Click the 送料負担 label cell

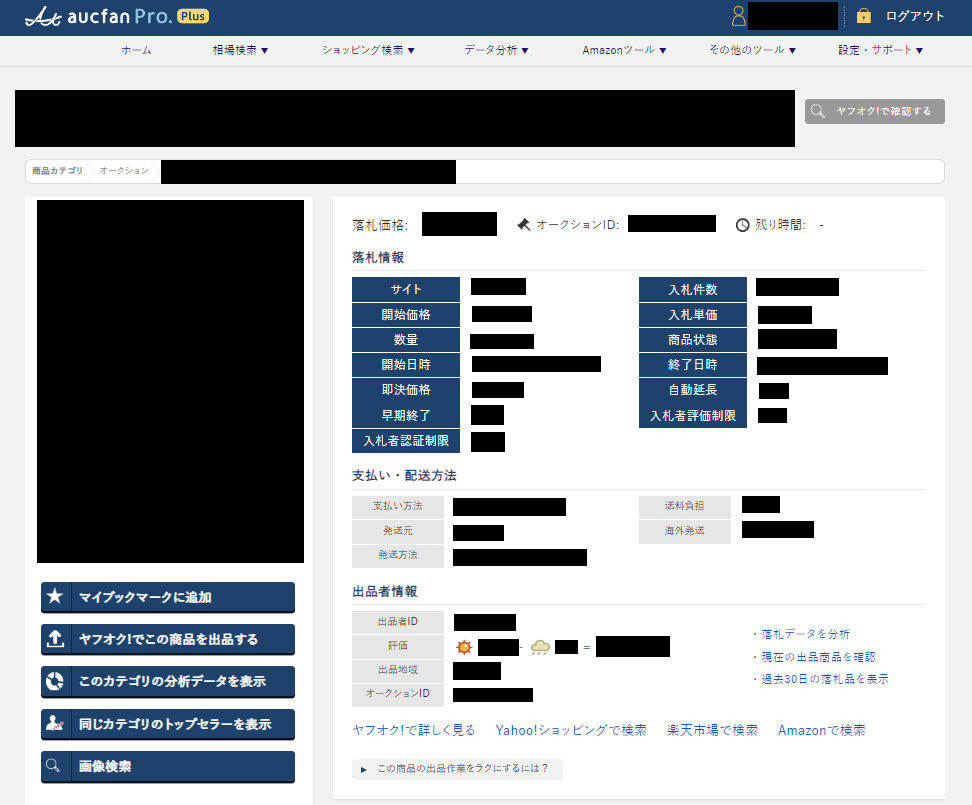(684, 506)
